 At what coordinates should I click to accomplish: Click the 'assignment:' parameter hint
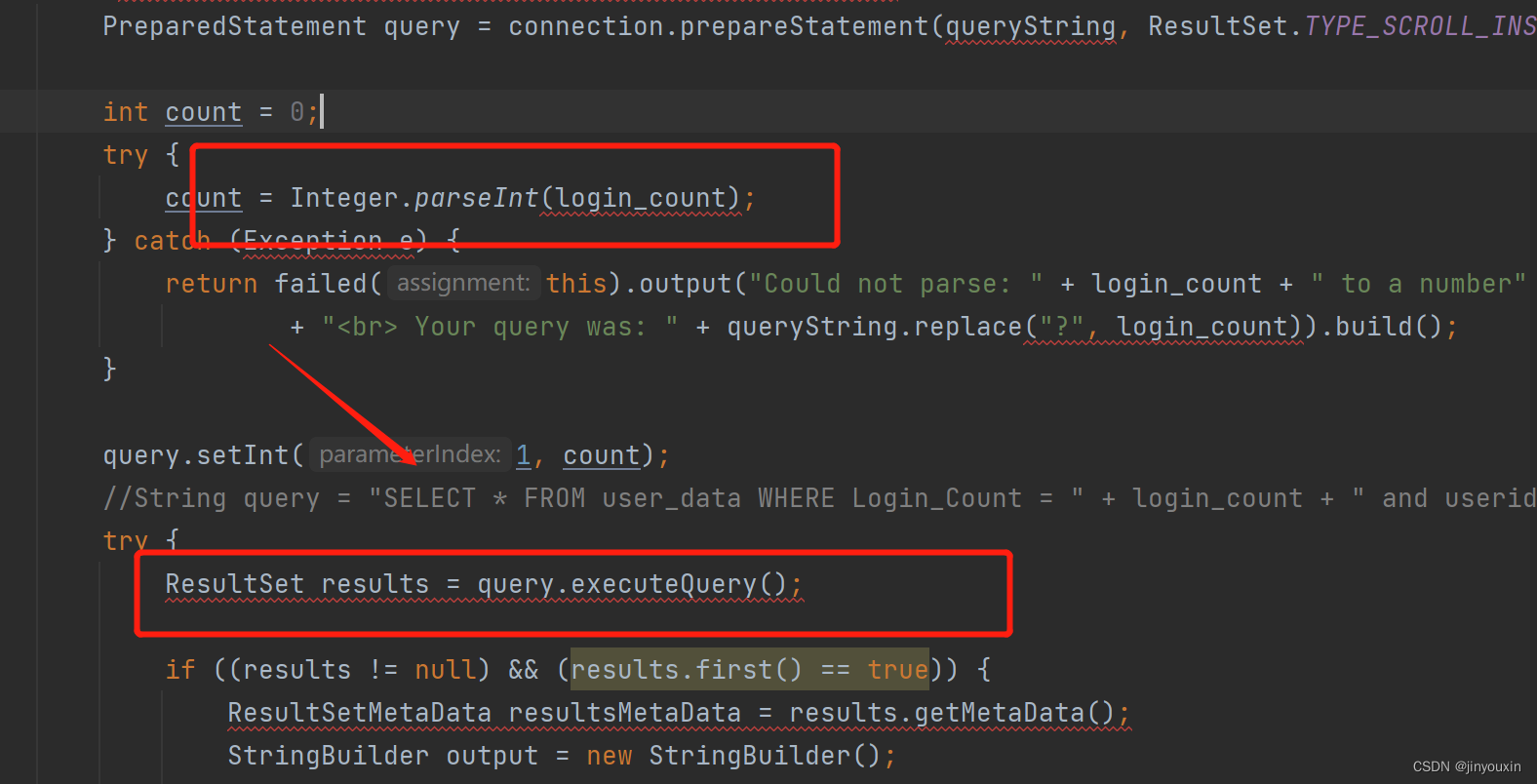(x=463, y=283)
